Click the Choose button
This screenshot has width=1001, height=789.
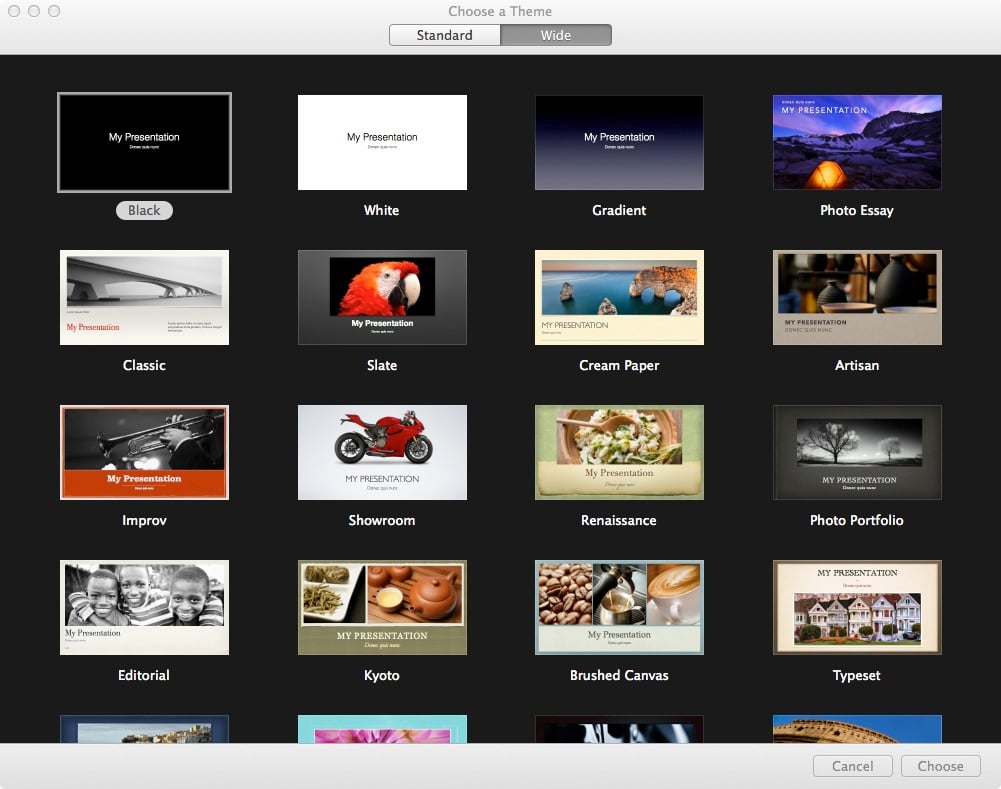tap(940, 766)
